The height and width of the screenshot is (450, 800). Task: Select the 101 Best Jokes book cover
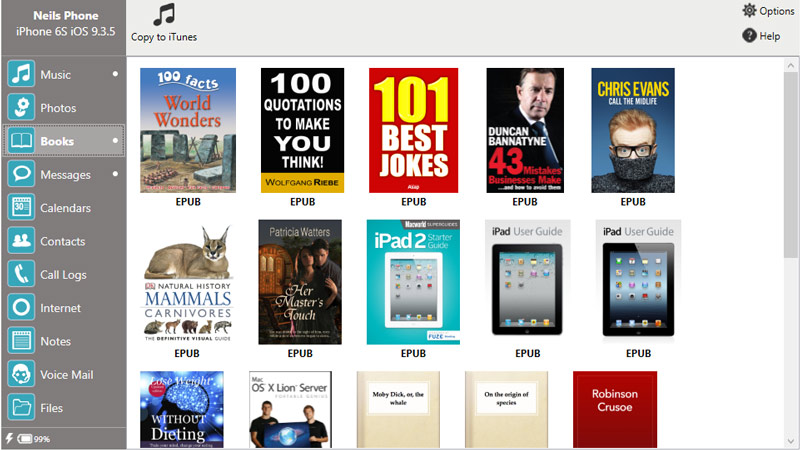coord(413,130)
